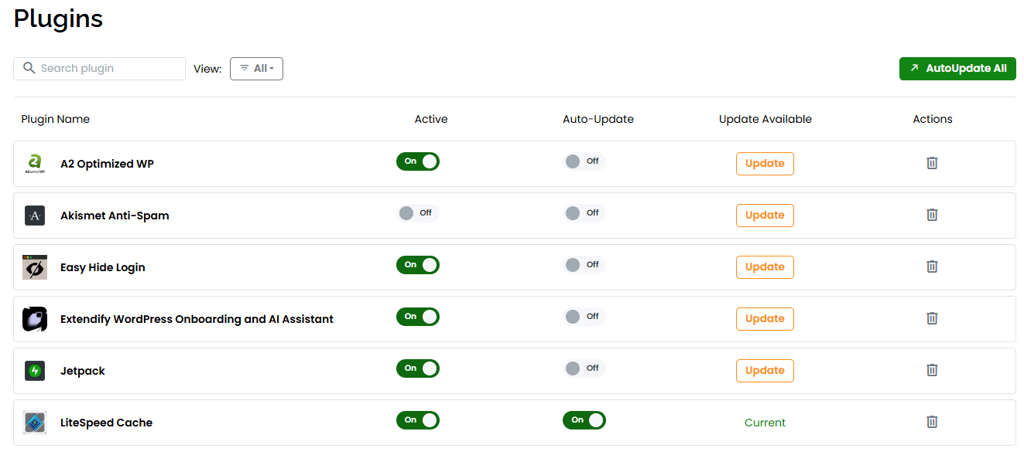Toggle Jetpack Active switch off
Screen dimensions: 1024x455
[x=418, y=368]
